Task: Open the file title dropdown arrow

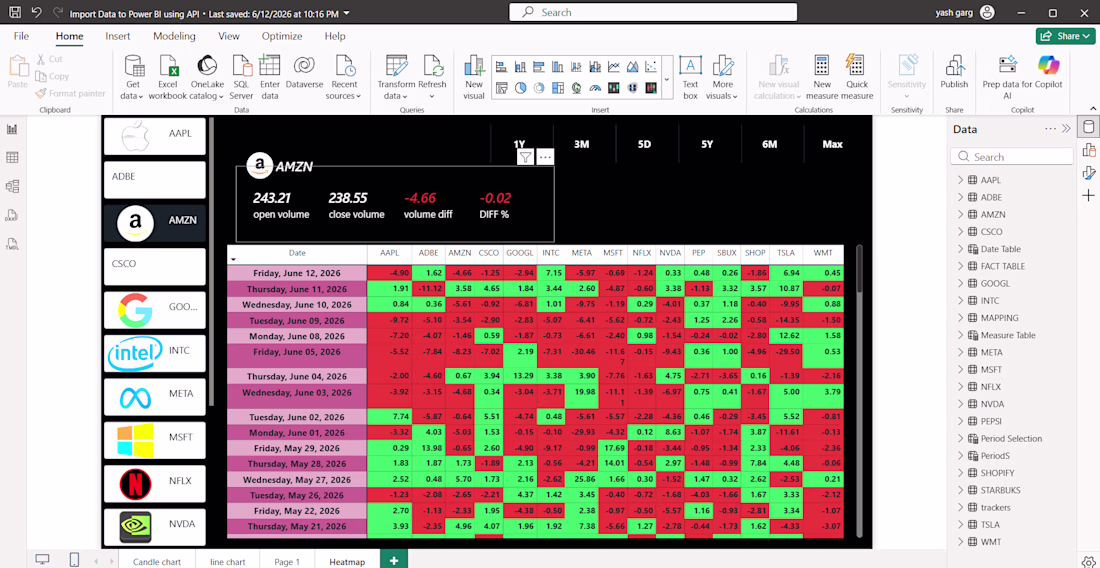Action: click(348, 13)
